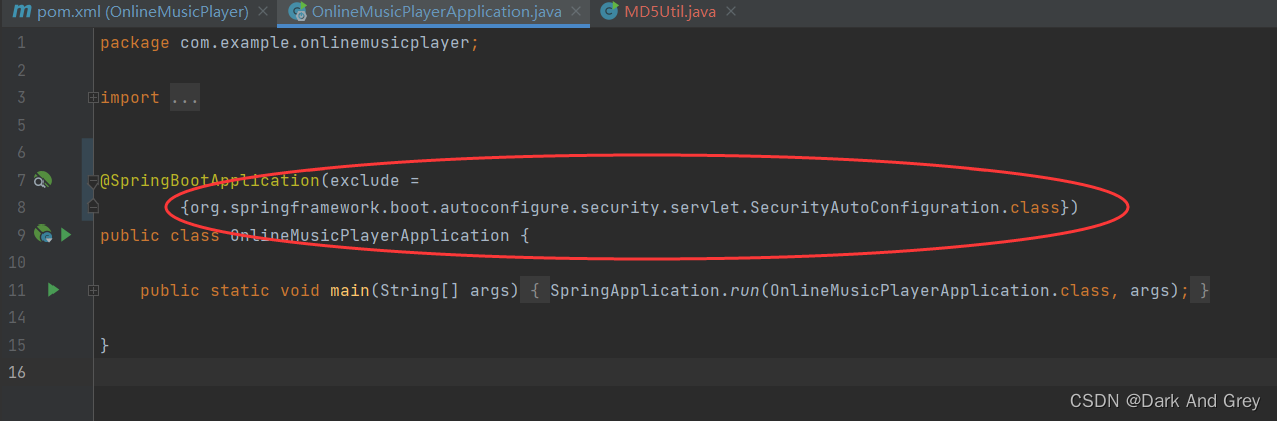1277x421 pixels.
Task: Click line number 1 in the gutter
Action: [x=21, y=43]
